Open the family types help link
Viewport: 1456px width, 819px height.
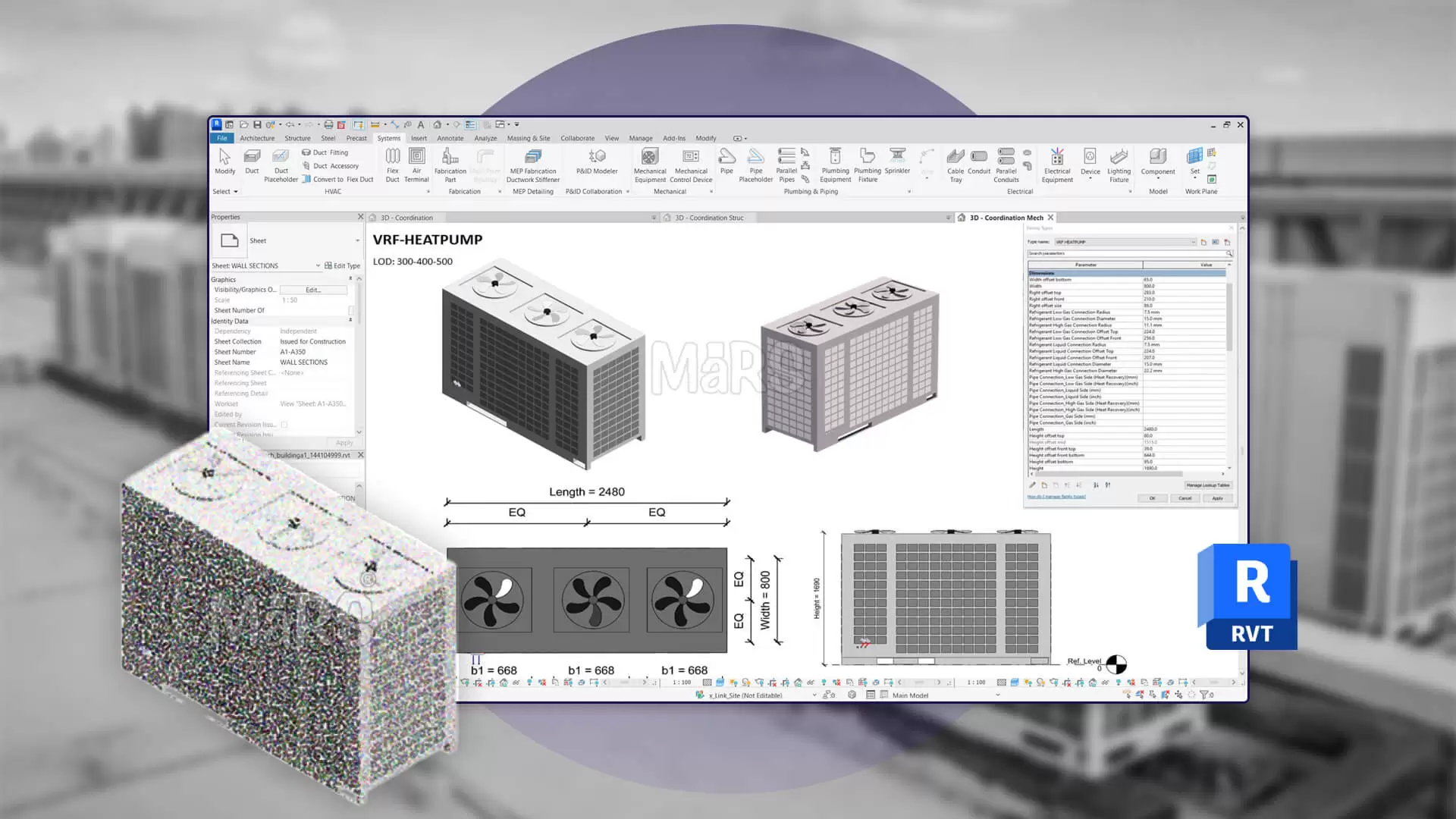(x=1056, y=497)
